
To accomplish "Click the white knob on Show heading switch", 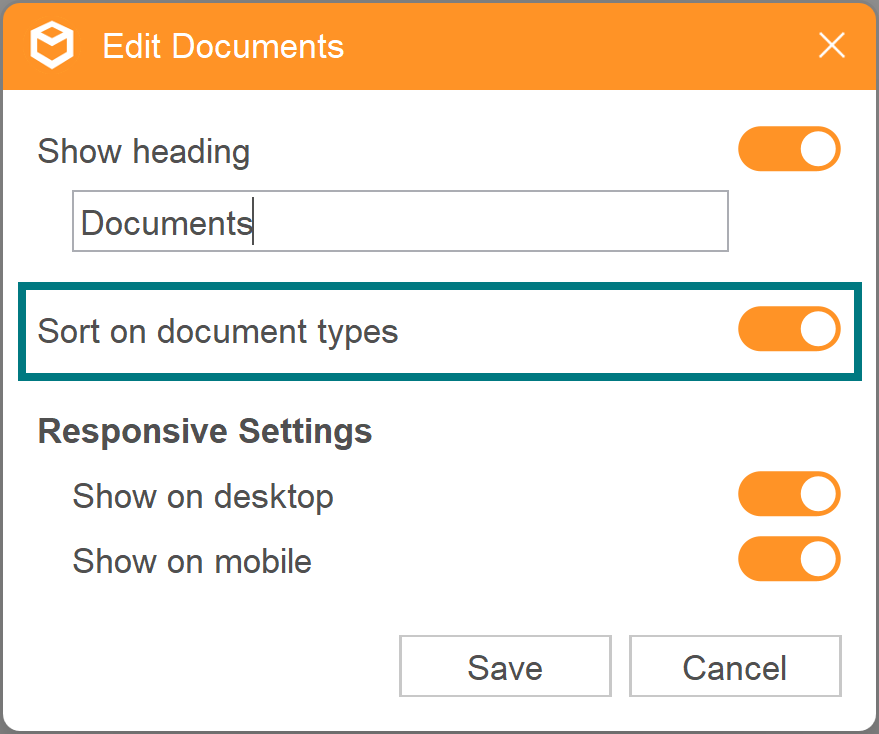I will coord(817,150).
